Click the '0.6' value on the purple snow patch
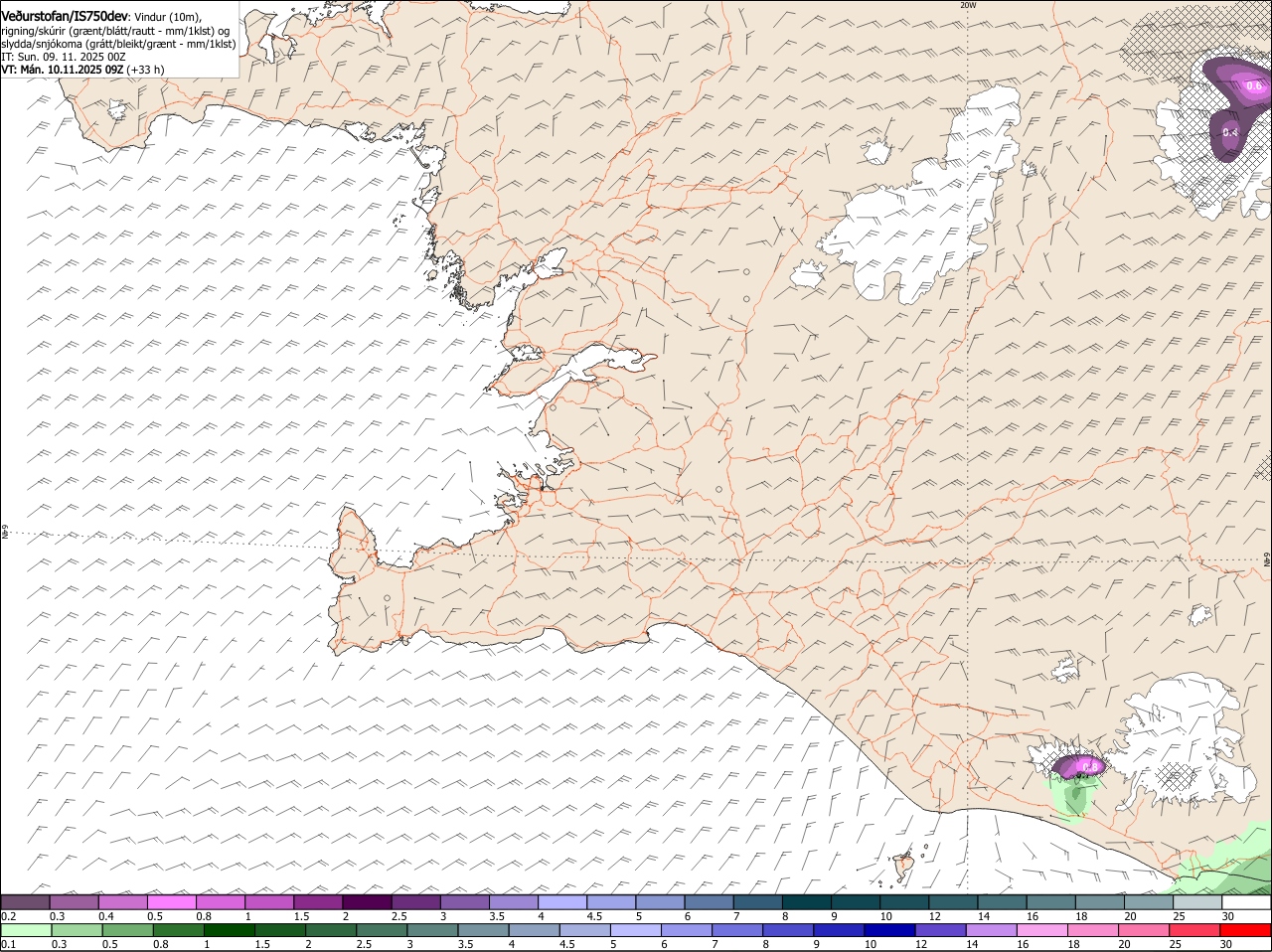The image size is (1272, 952). click(x=1254, y=86)
